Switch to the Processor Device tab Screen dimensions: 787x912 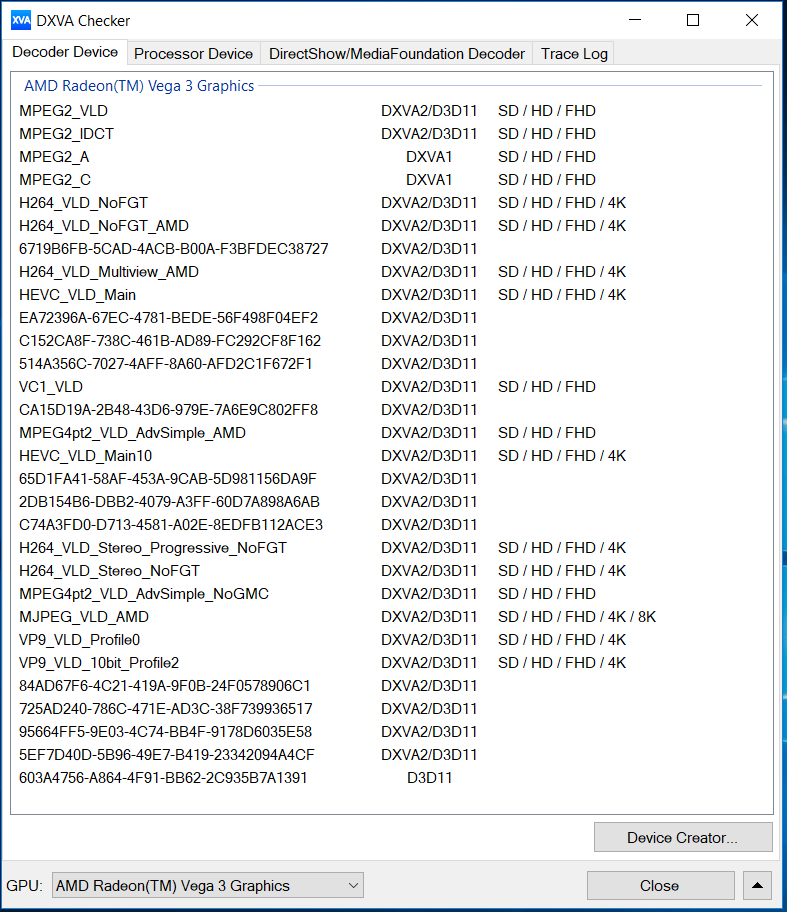click(x=193, y=54)
